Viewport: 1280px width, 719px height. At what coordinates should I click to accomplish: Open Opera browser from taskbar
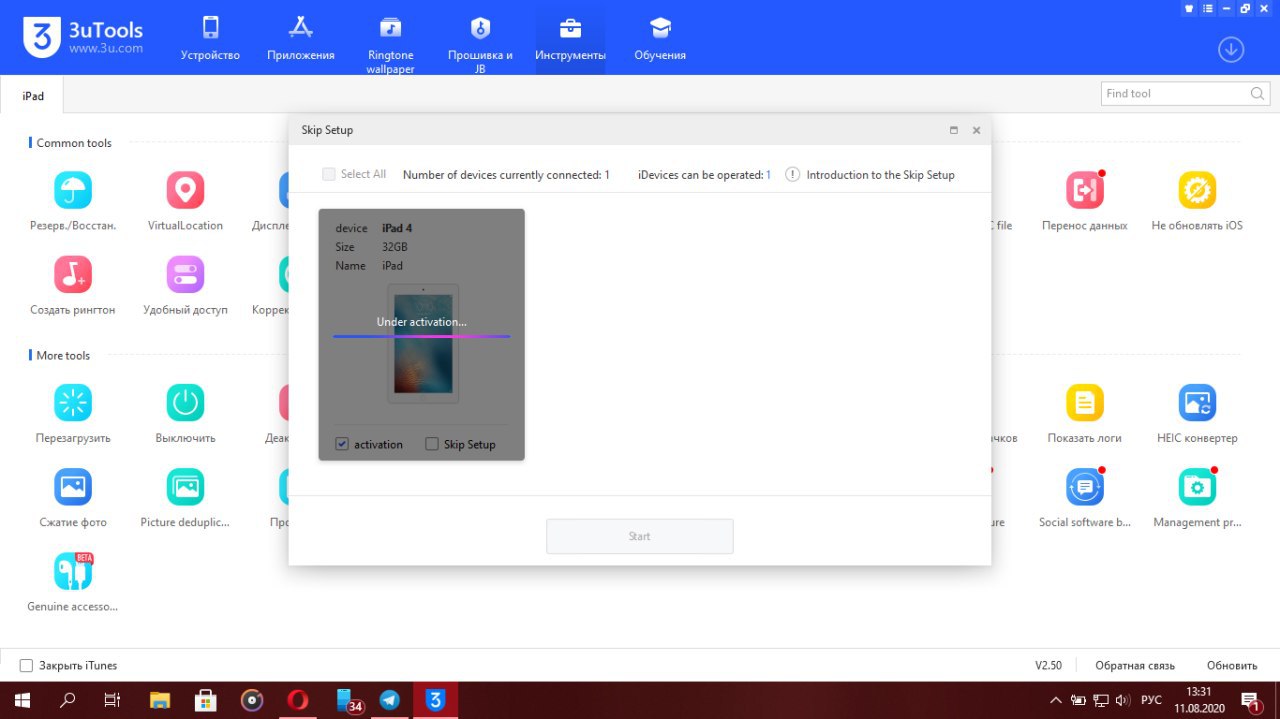(298, 700)
